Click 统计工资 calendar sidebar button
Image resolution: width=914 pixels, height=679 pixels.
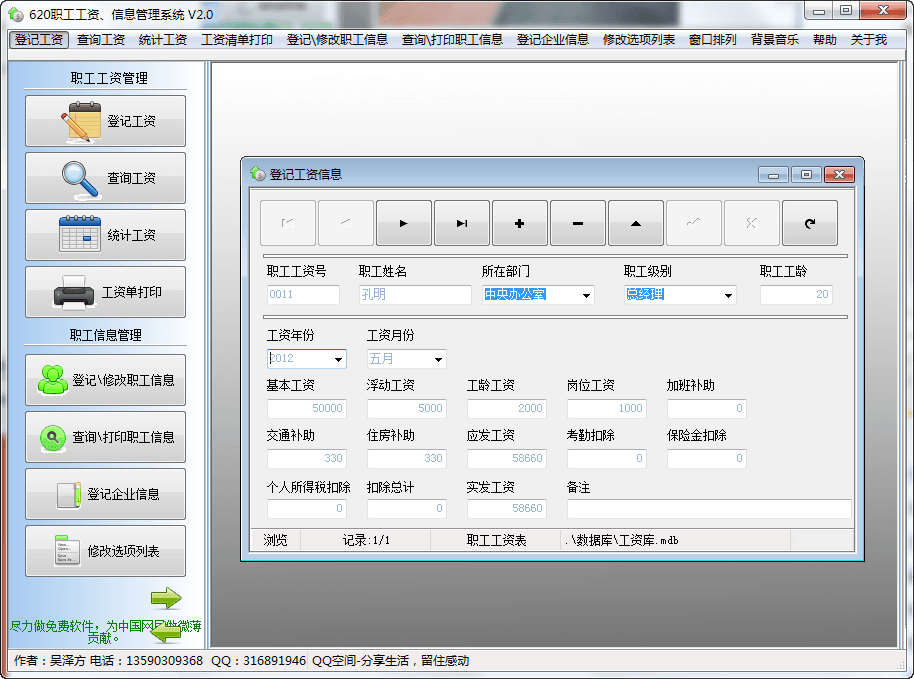click(x=105, y=235)
